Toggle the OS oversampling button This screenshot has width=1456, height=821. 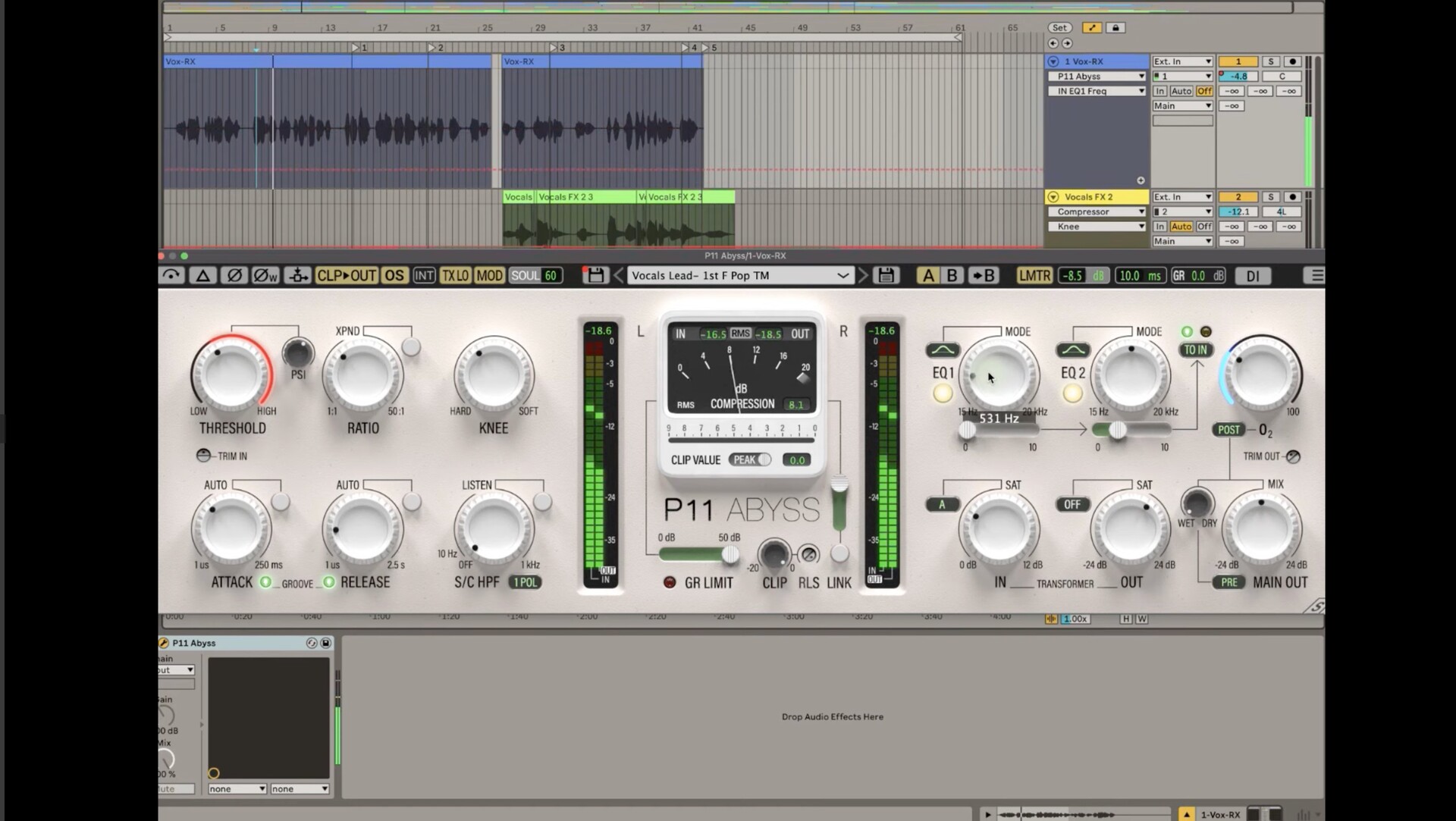click(x=394, y=275)
